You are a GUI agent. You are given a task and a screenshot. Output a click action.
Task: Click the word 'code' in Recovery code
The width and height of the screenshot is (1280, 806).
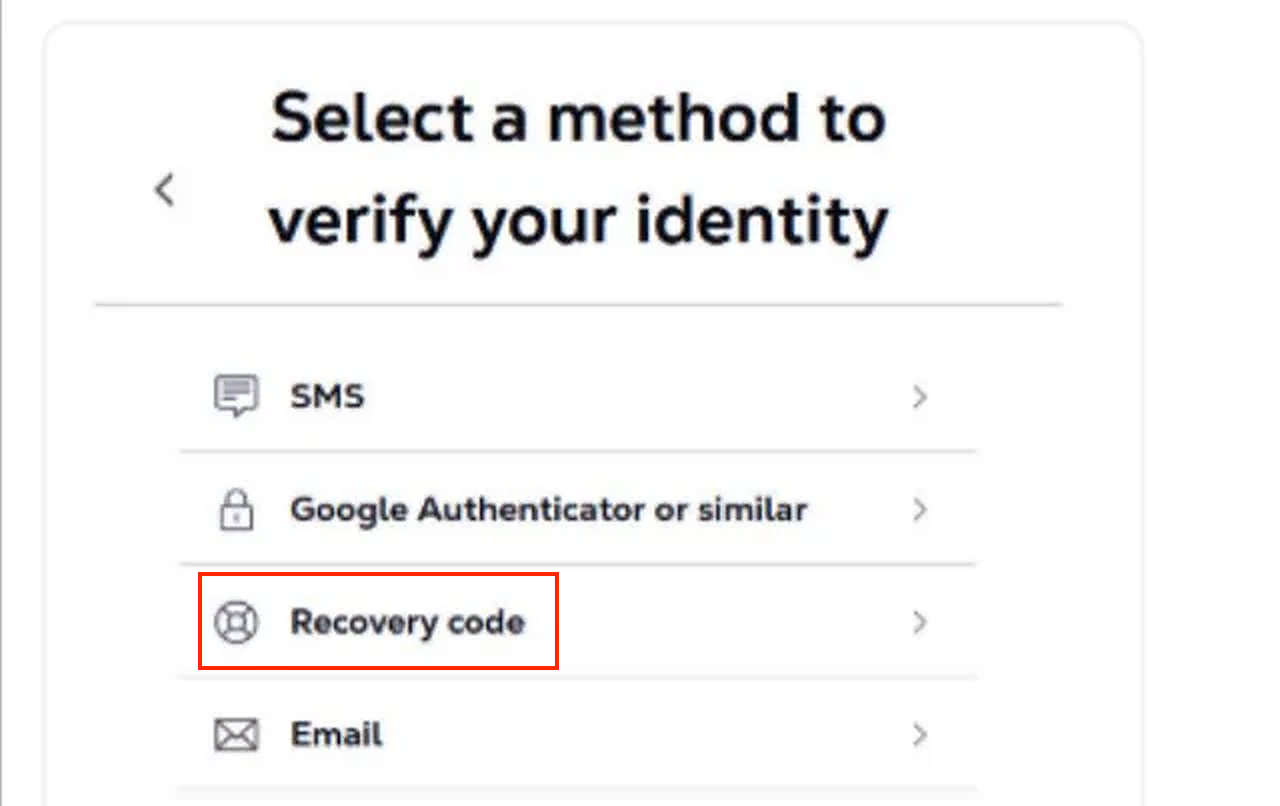(x=487, y=623)
